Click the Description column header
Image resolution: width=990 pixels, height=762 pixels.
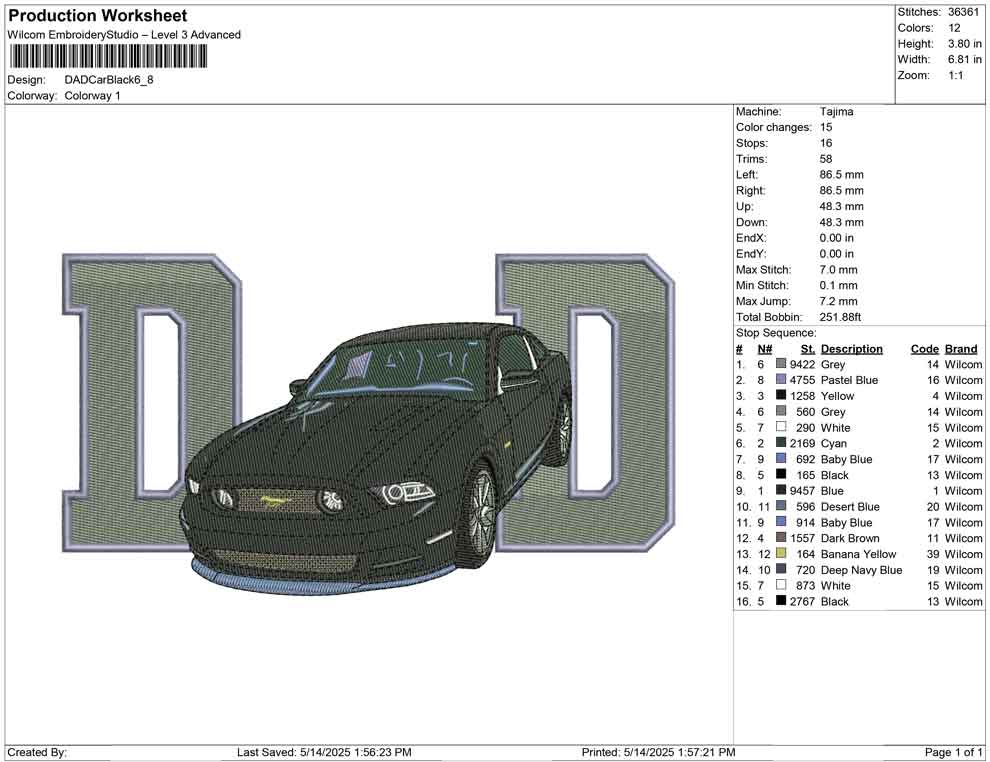tap(851, 349)
